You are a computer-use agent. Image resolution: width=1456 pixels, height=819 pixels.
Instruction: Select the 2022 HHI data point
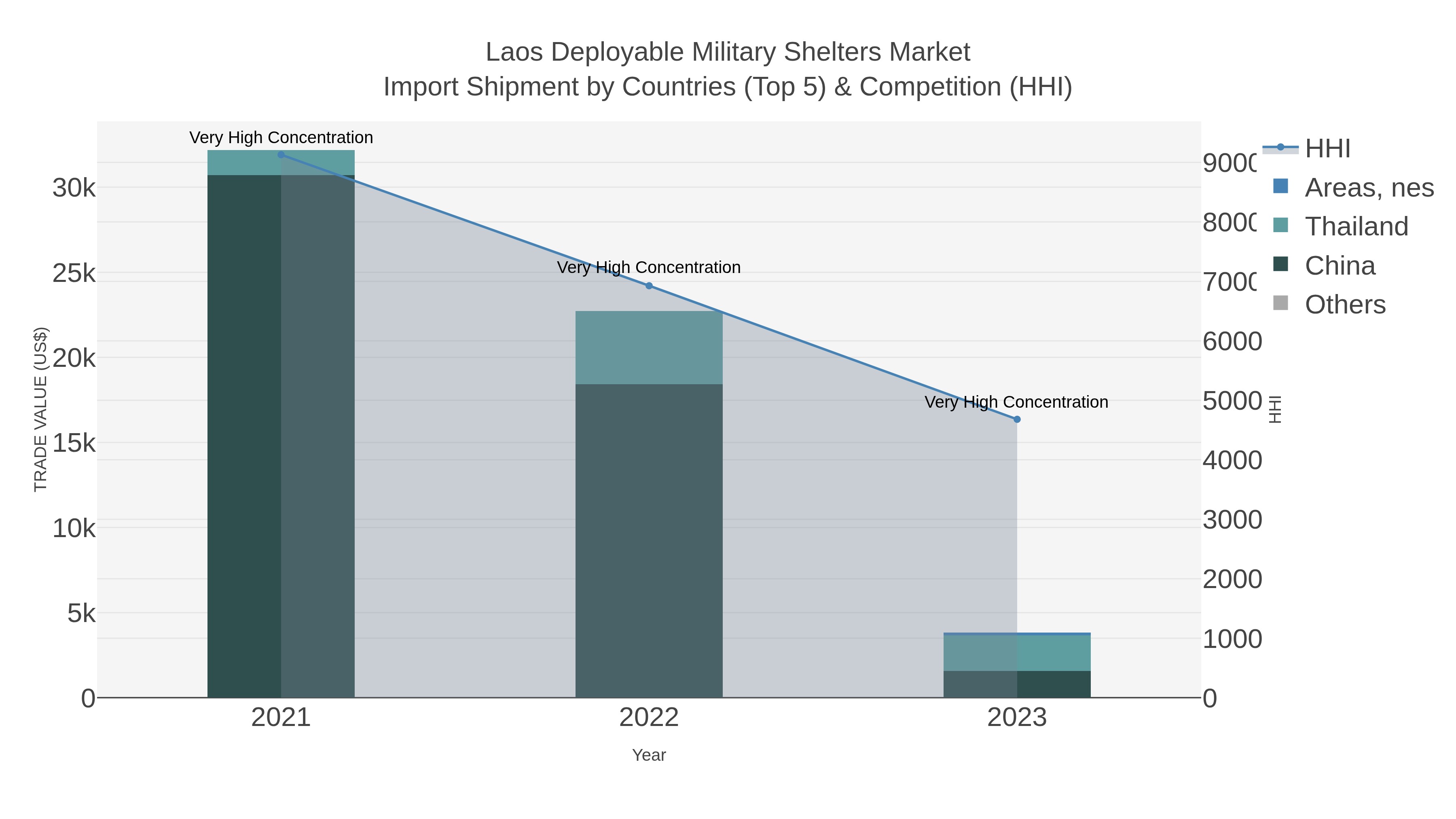tap(649, 286)
